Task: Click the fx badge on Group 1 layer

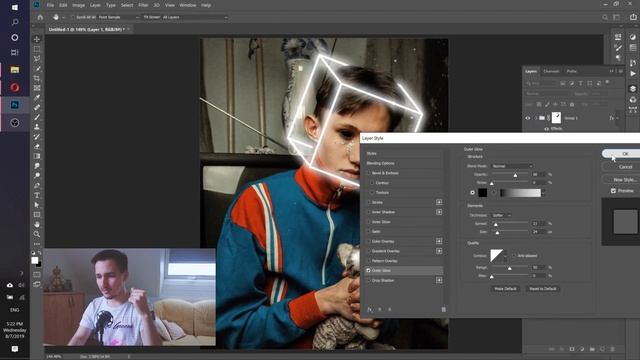Action: (x=611, y=118)
